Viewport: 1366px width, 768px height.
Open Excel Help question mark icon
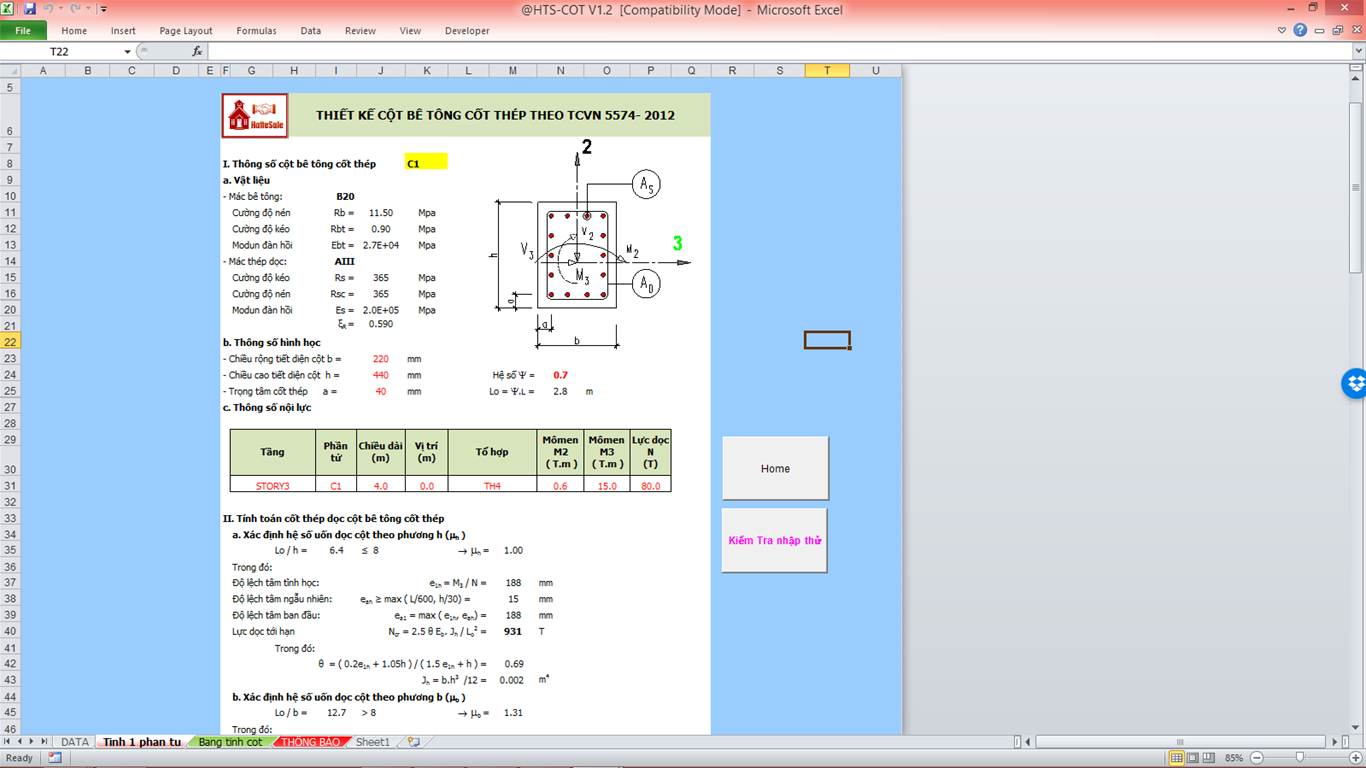click(x=1300, y=30)
